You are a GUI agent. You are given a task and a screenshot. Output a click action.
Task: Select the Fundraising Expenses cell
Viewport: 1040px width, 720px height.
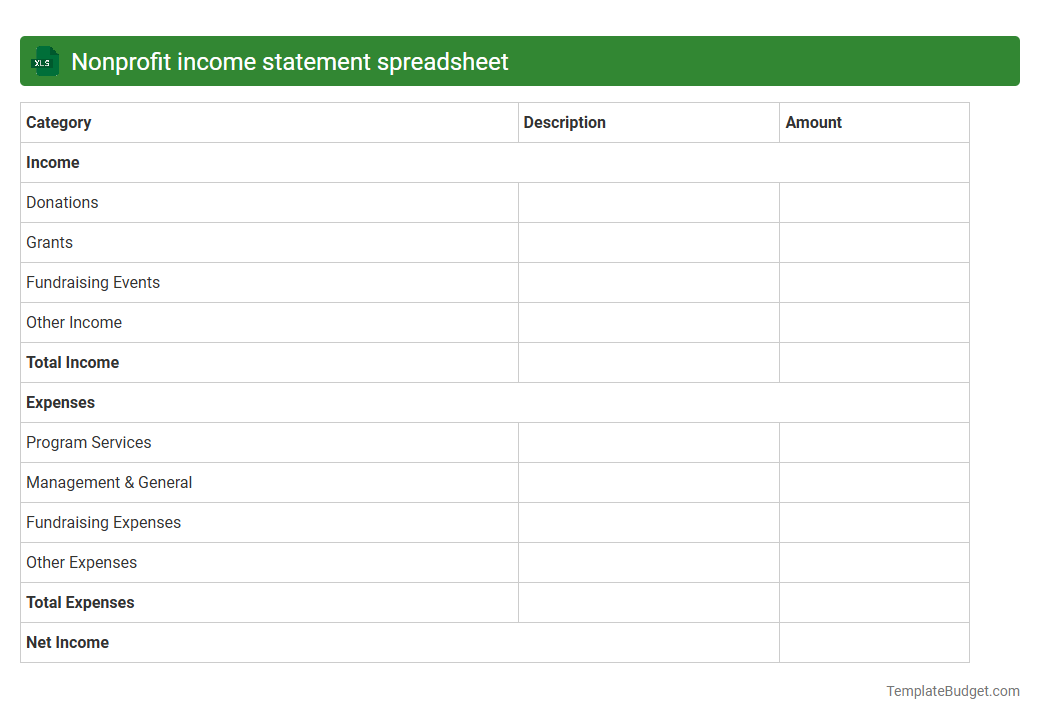coord(103,522)
